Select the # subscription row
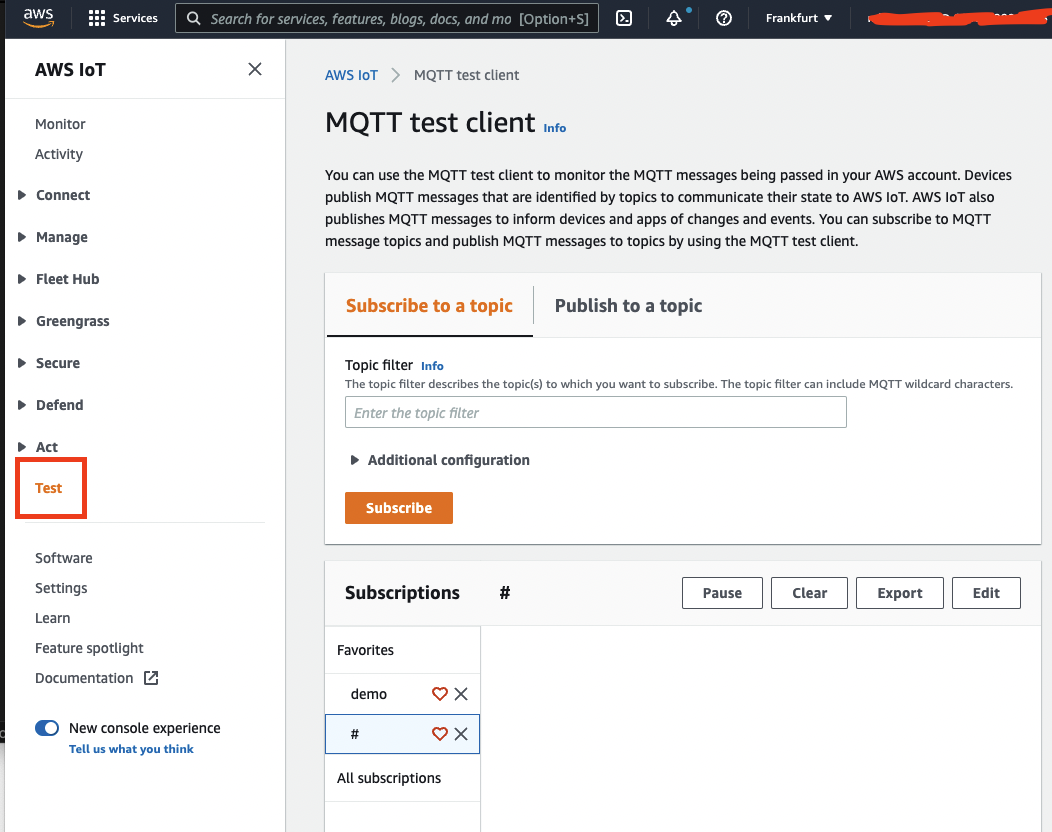 coord(403,734)
